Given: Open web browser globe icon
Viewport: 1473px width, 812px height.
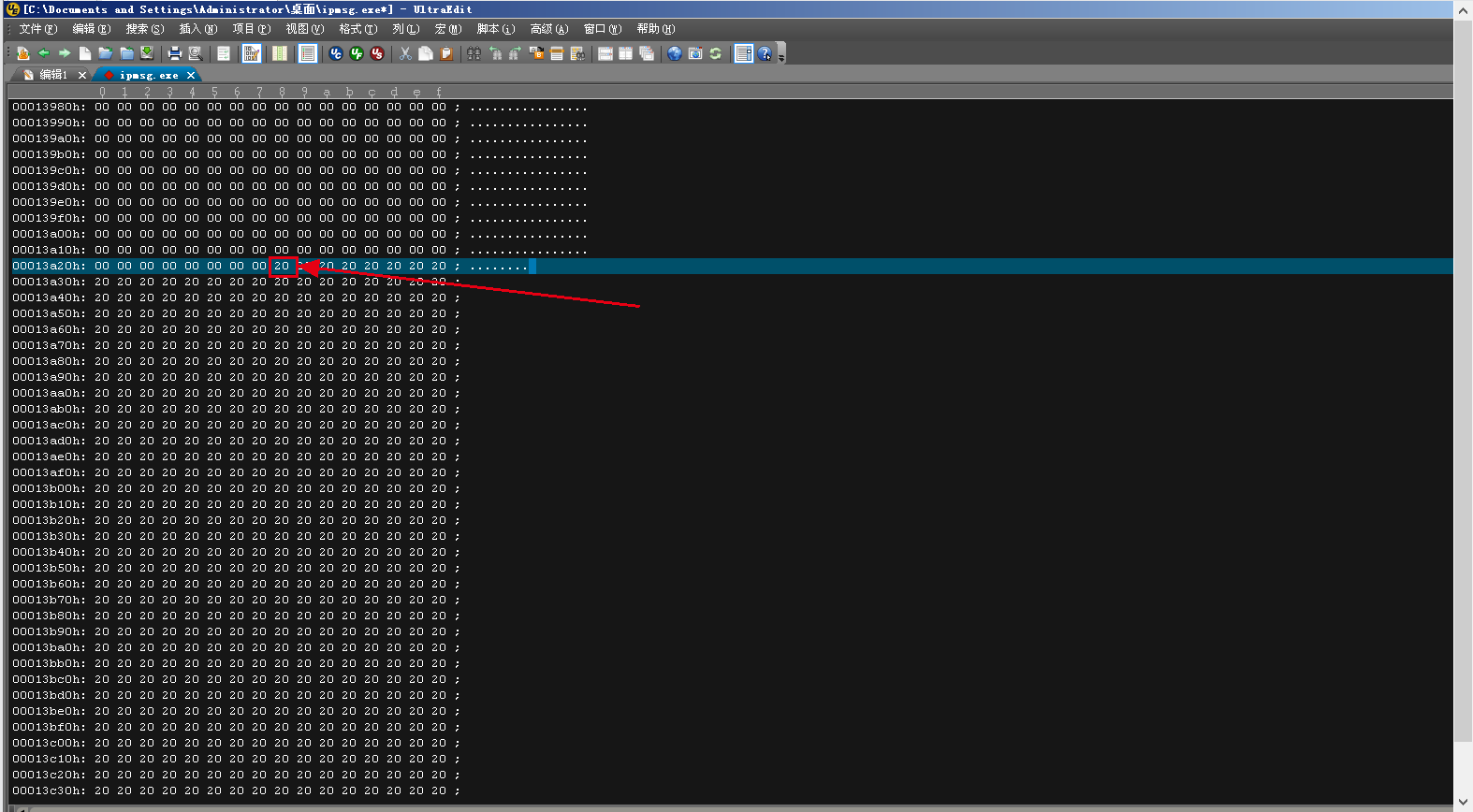Looking at the screenshot, I should point(674,53).
